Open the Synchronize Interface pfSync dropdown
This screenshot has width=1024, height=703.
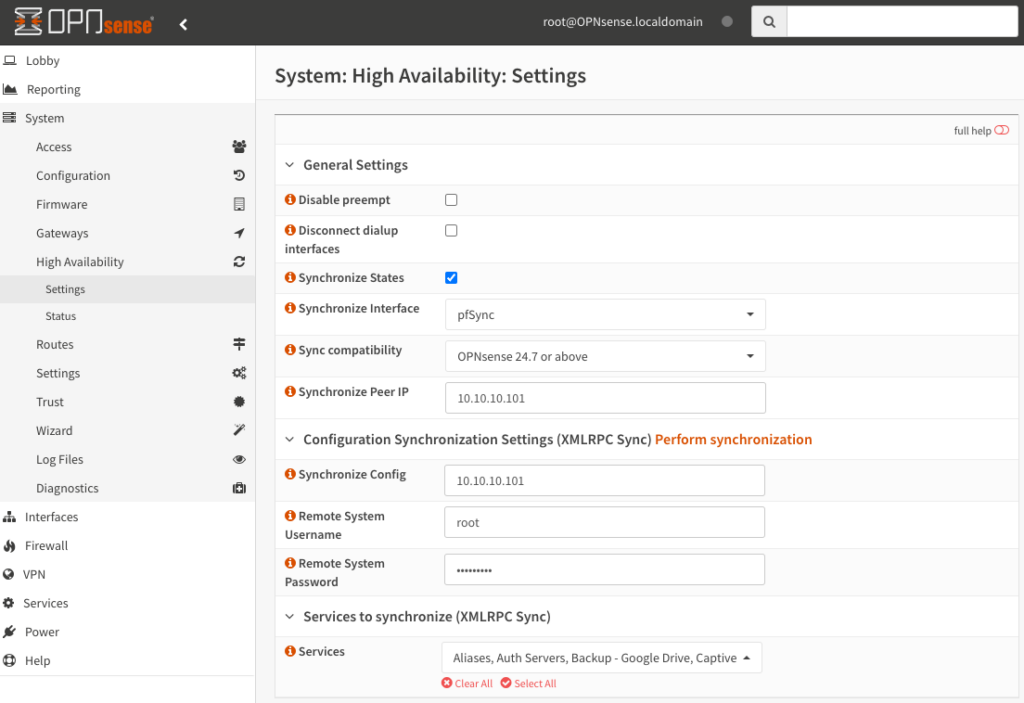coord(605,314)
